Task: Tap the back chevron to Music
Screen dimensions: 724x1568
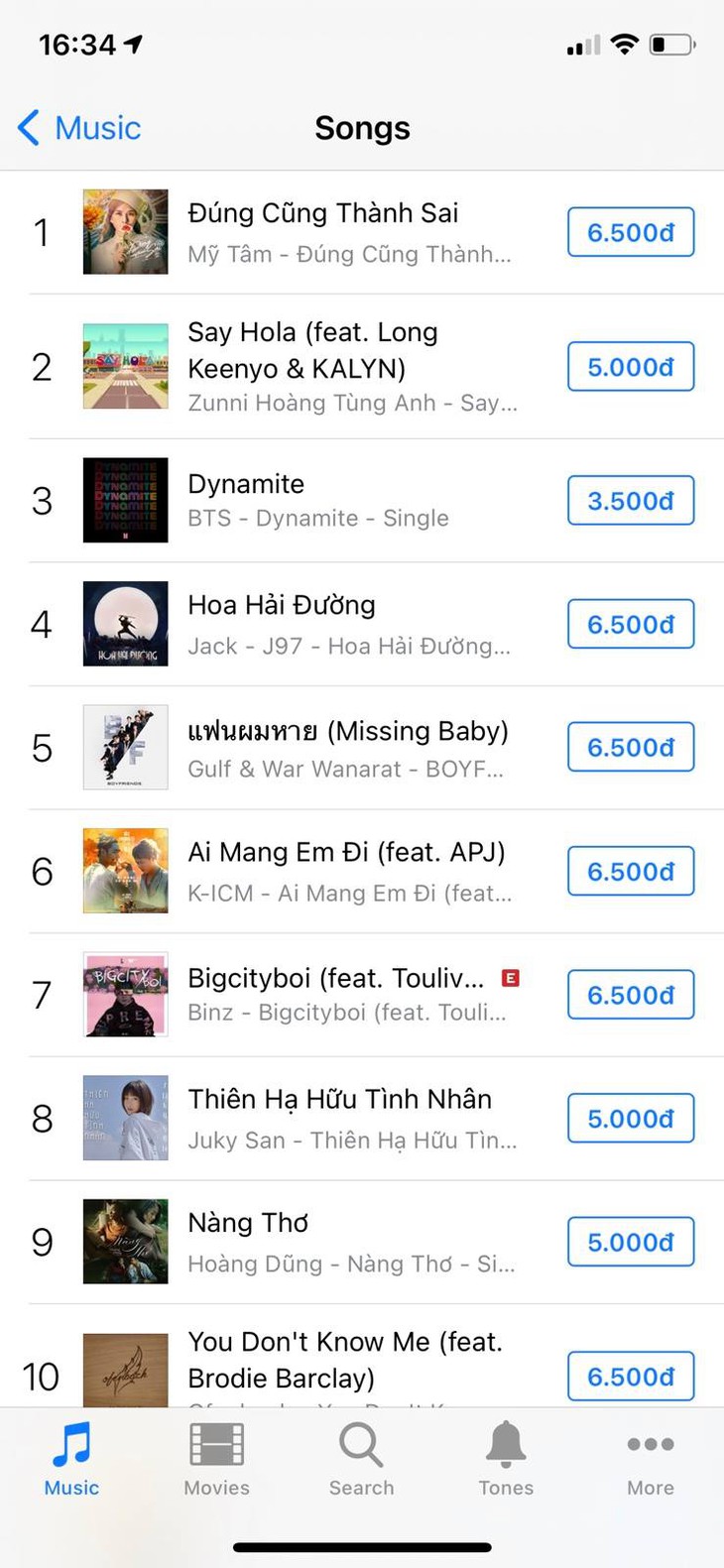Action: point(29,128)
